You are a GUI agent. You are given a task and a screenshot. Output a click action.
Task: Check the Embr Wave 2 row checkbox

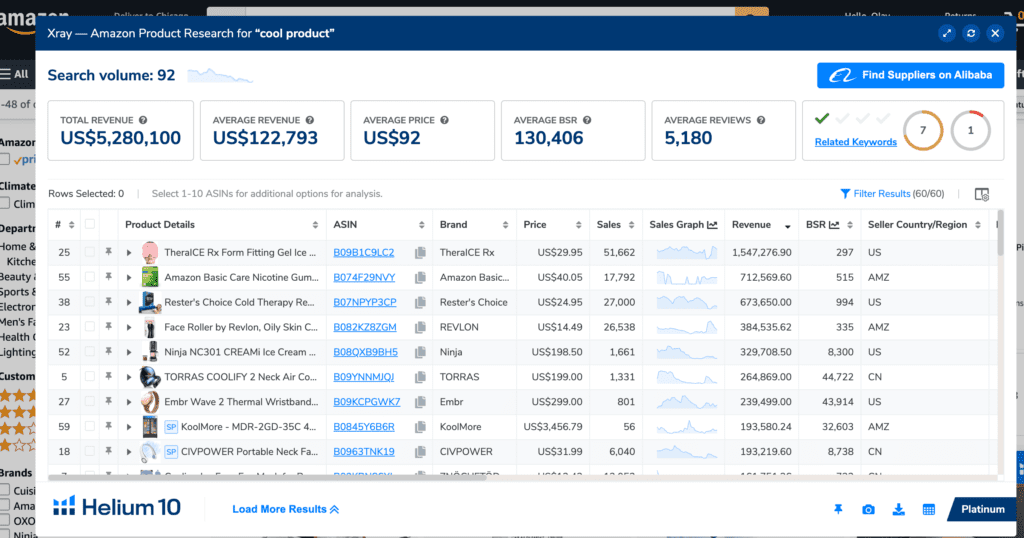point(89,401)
